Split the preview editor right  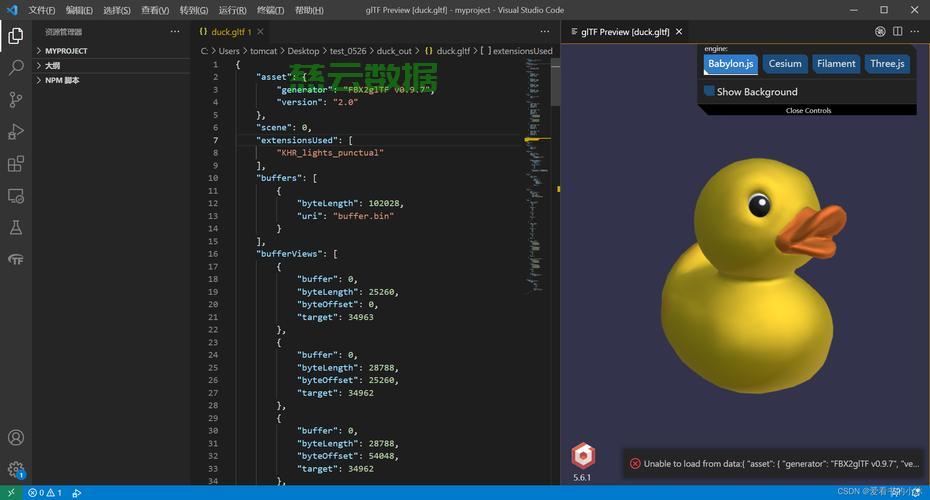tap(897, 31)
